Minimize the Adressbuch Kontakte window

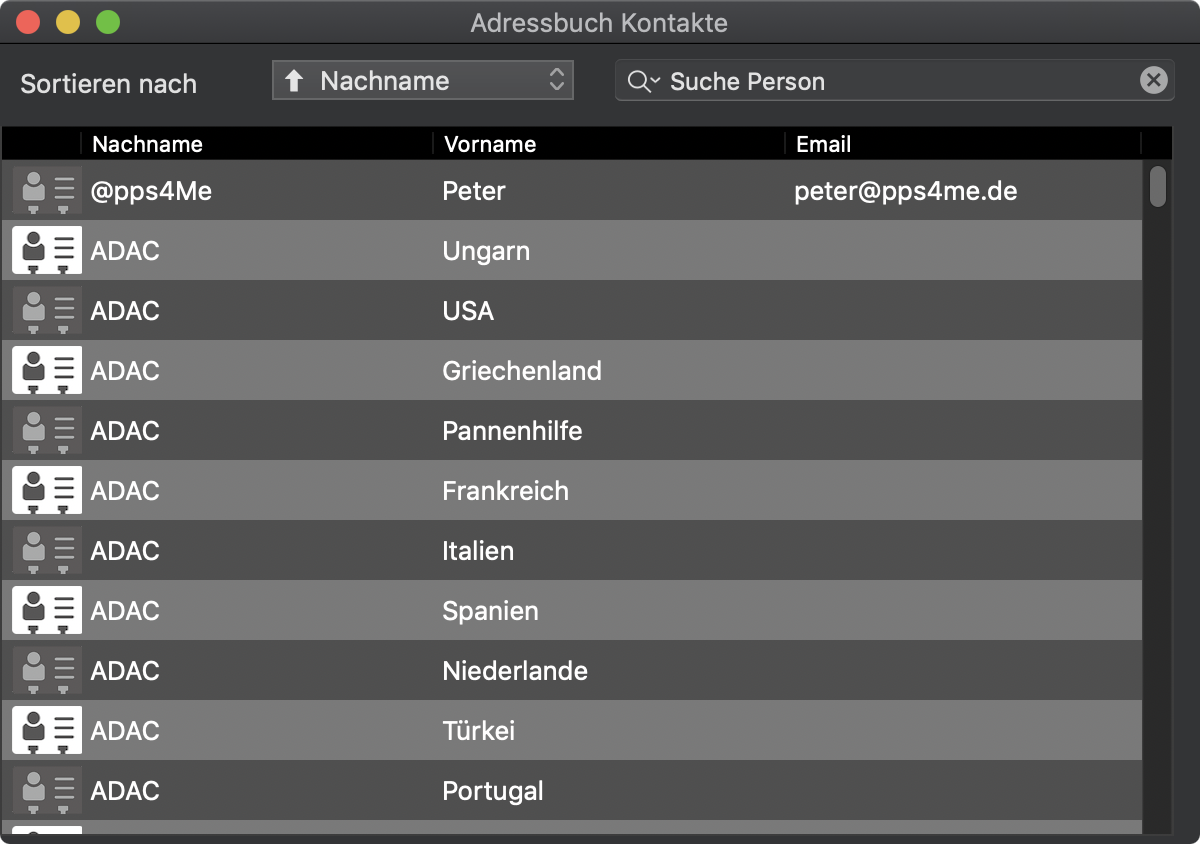pyautogui.click(x=68, y=22)
